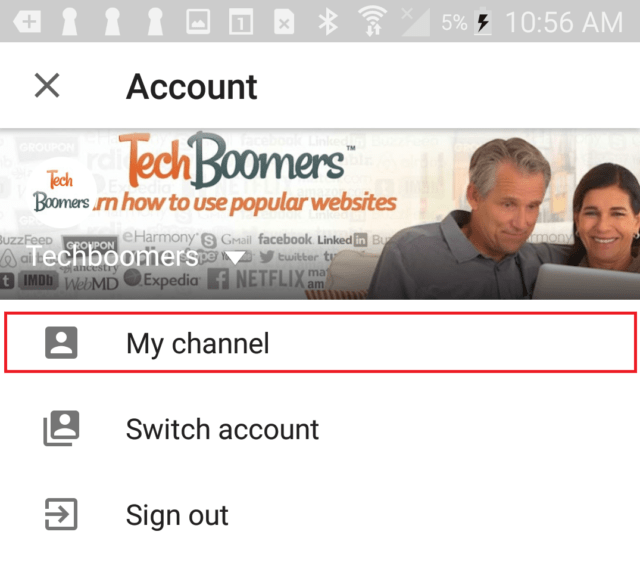
Task: Tap the leftmost plus notification icon
Action: tap(27, 22)
